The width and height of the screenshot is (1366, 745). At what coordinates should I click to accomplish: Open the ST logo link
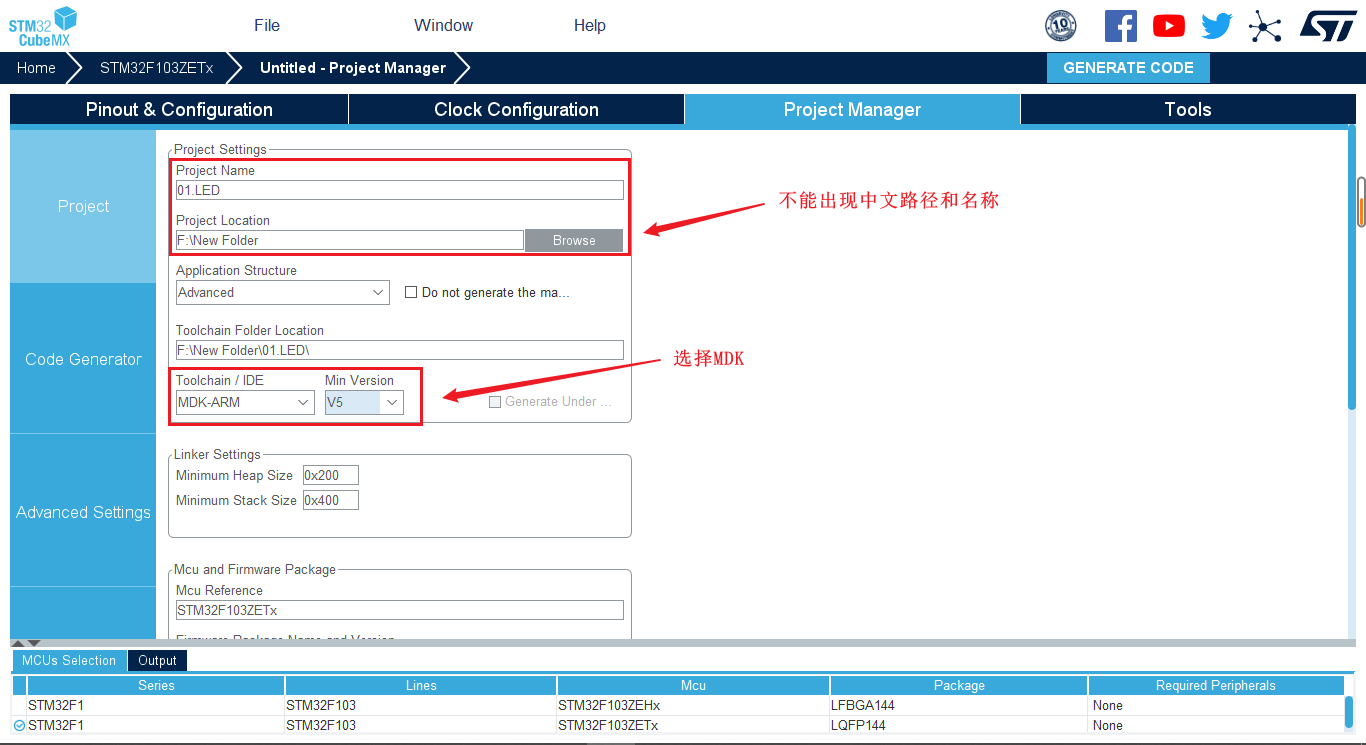(1328, 26)
